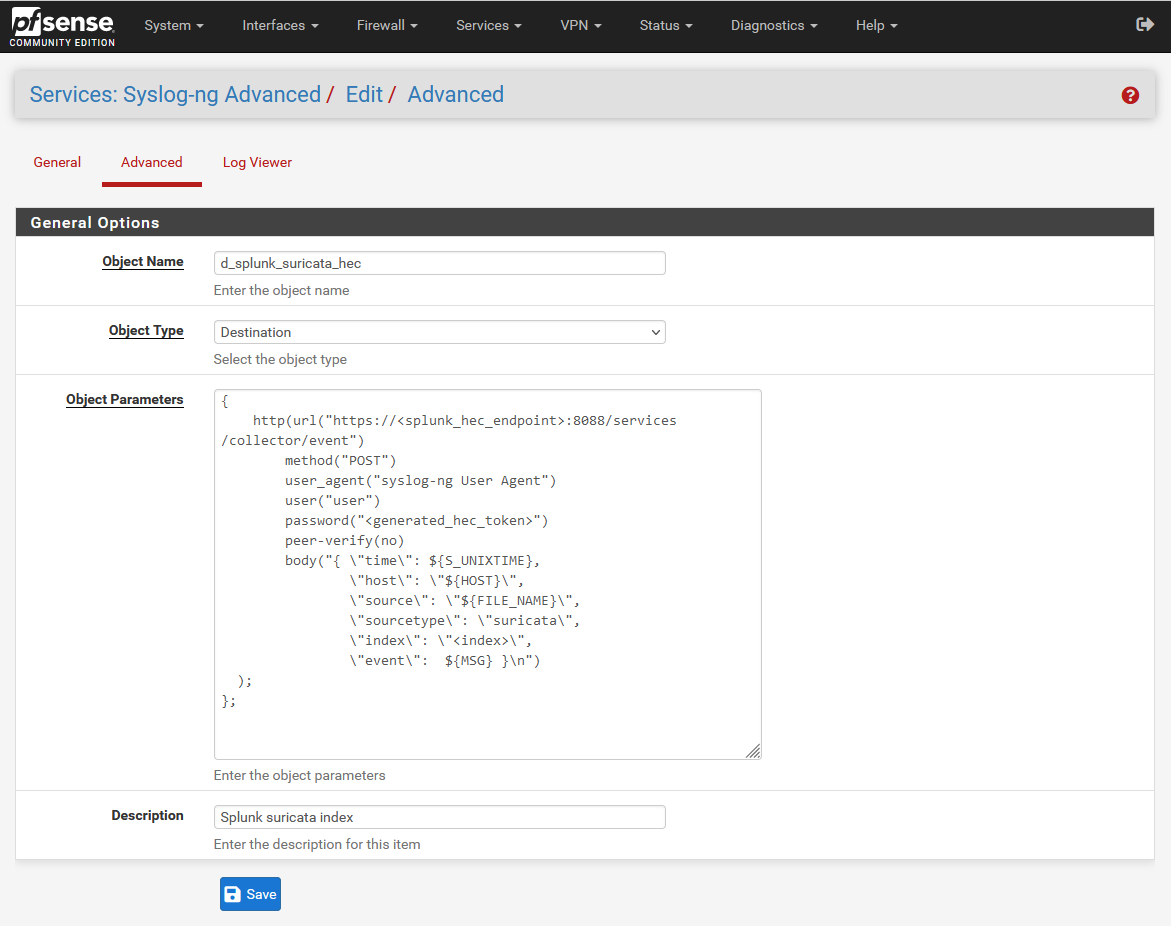Screen dimensions: 1171x926
Task: Click inside the Object Parameters textarea
Action: click(487, 574)
